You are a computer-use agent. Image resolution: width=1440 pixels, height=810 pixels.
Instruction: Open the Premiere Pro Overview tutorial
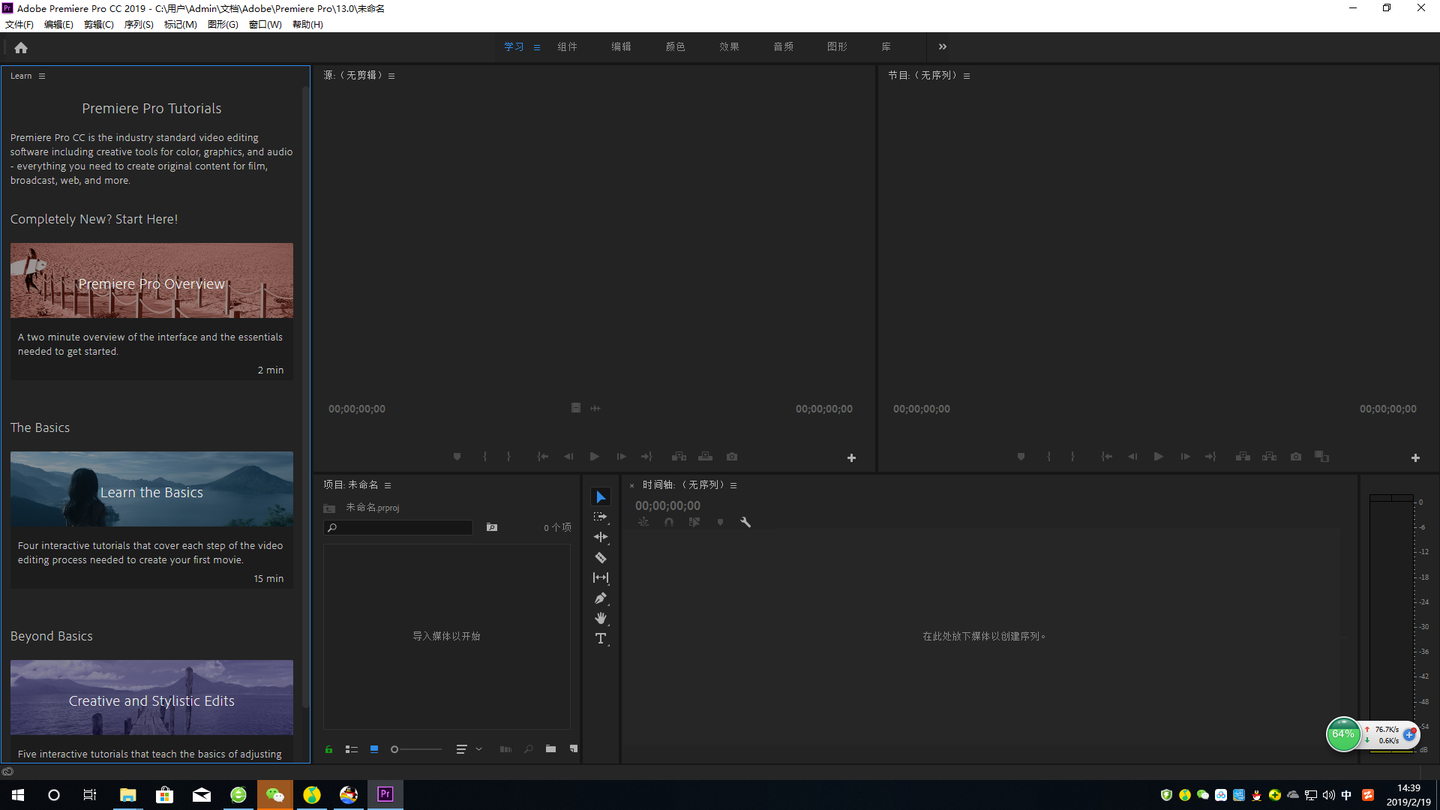click(x=152, y=311)
